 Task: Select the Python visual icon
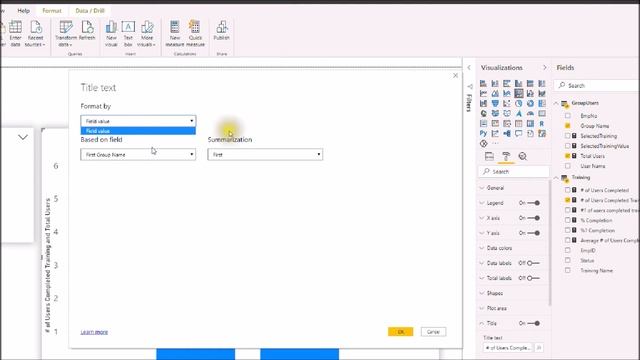(x=483, y=133)
